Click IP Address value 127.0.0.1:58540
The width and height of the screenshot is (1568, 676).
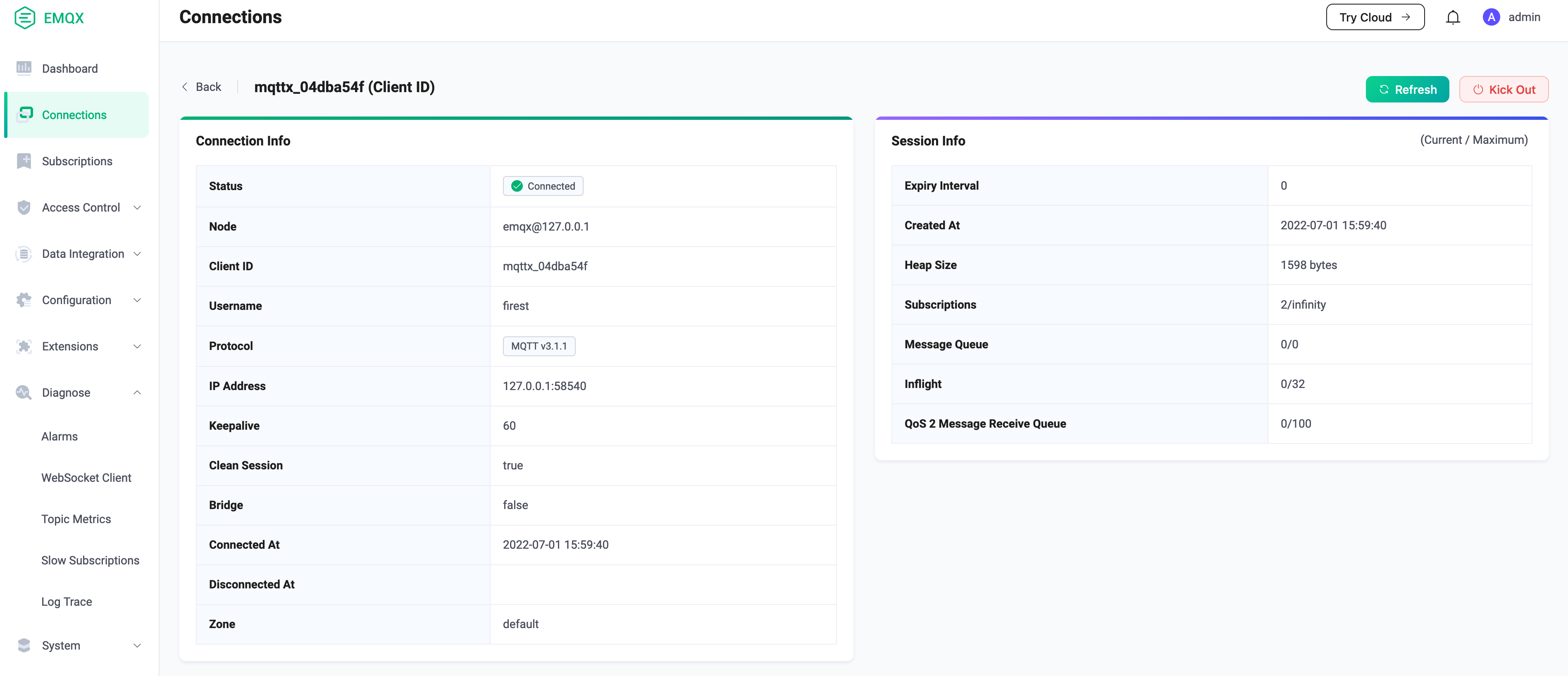(544, 386)
